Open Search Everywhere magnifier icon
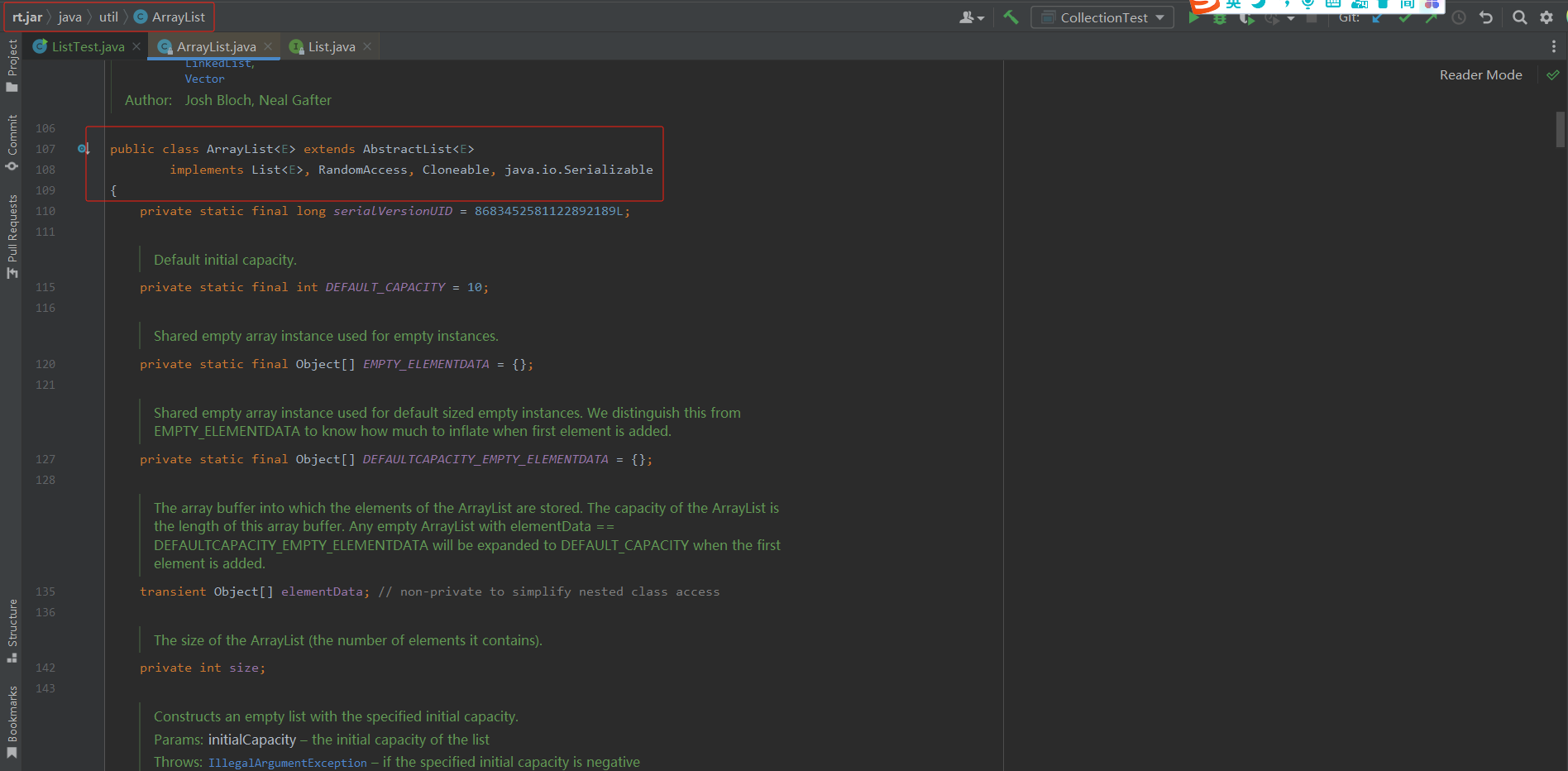This screenshot has height=771, width=1568. click(x=1519, y=17)
